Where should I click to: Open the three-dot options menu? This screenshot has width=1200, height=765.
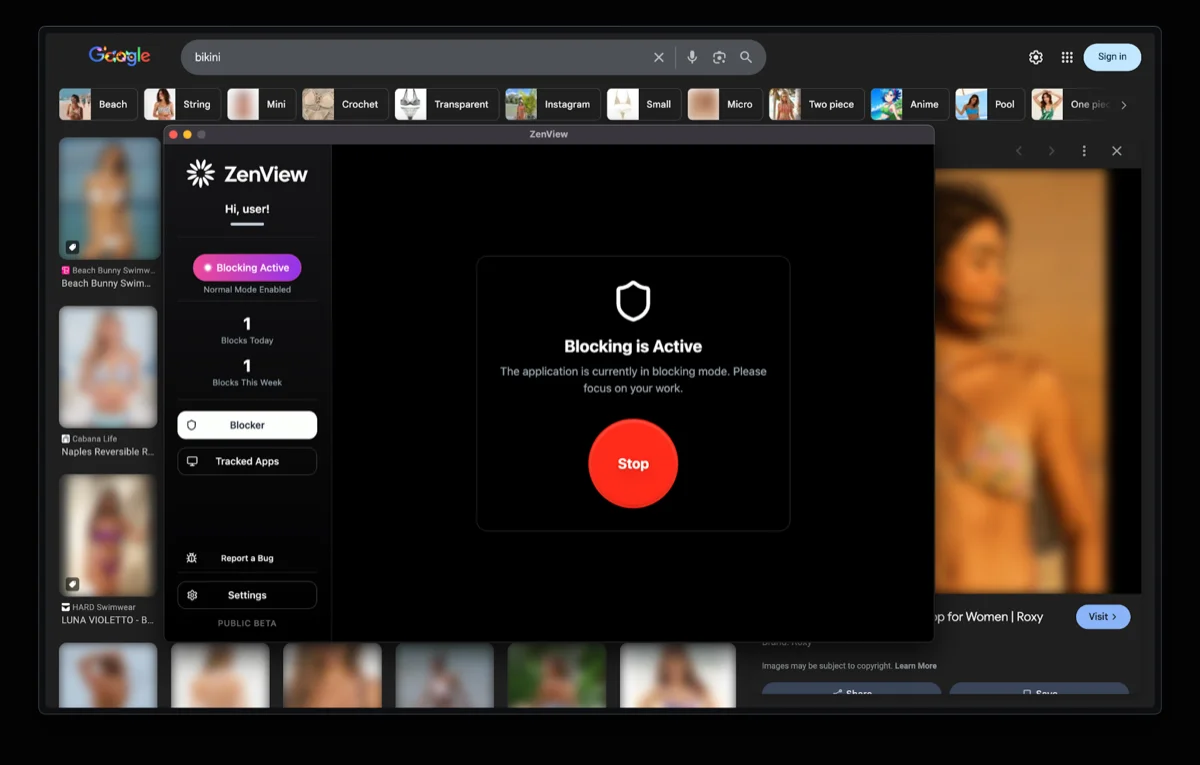1083,150
